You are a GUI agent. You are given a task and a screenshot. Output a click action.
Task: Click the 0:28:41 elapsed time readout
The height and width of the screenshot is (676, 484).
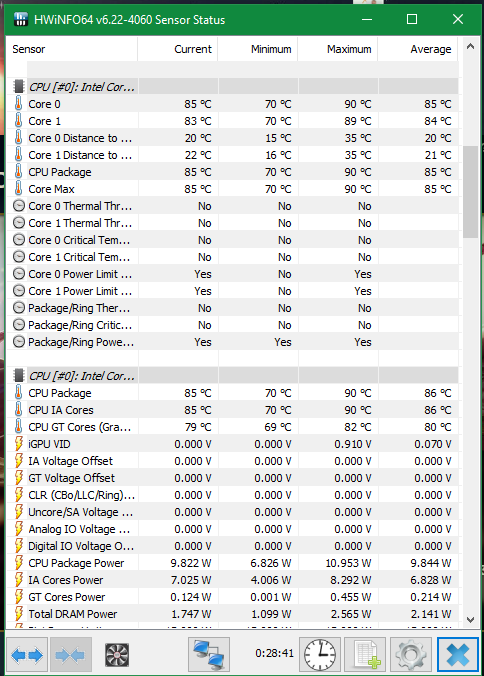pyautogui.click(x=274, y=653)
